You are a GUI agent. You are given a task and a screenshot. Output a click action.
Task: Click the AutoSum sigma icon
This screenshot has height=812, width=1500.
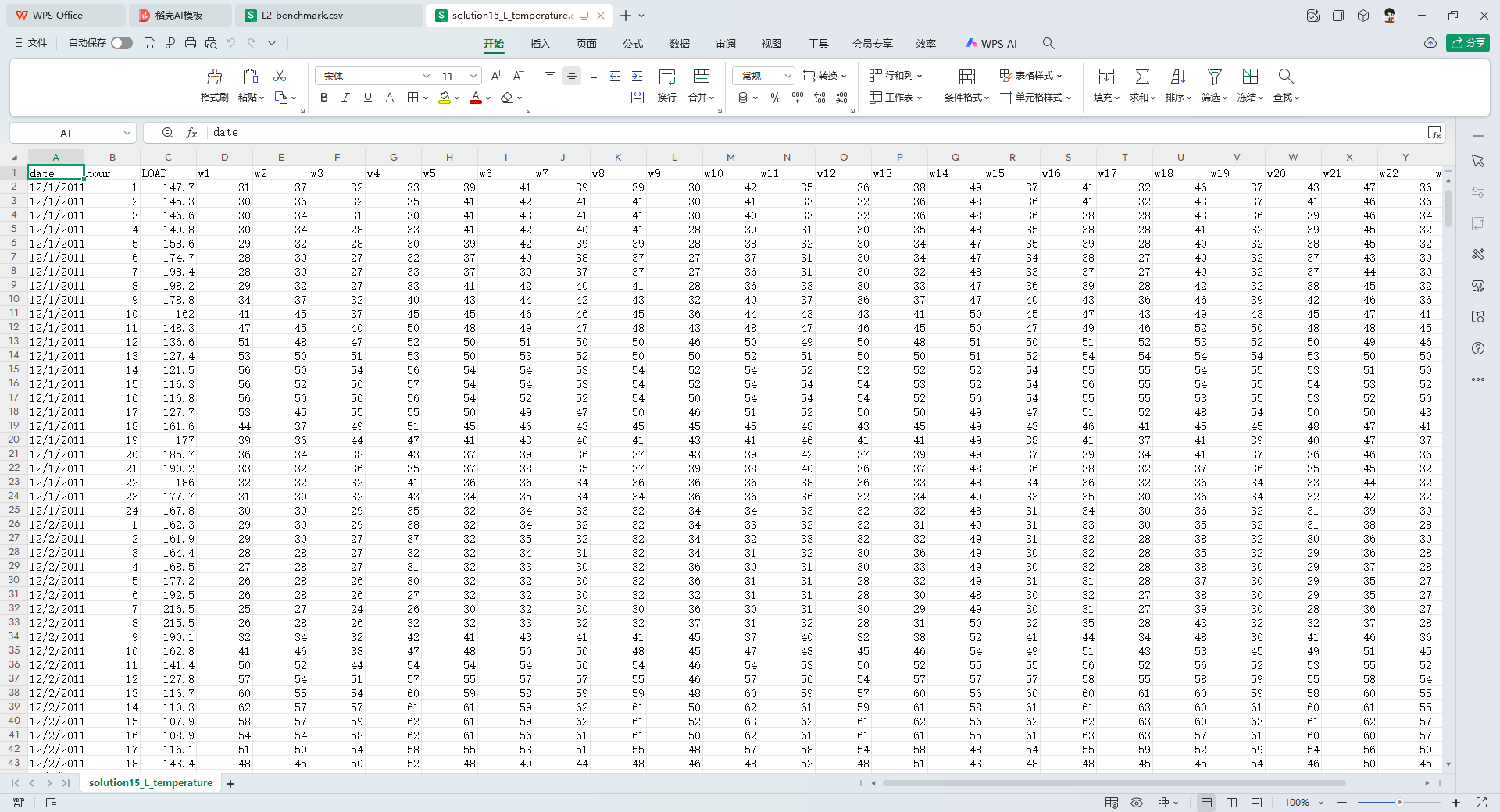pos(1142,77)
